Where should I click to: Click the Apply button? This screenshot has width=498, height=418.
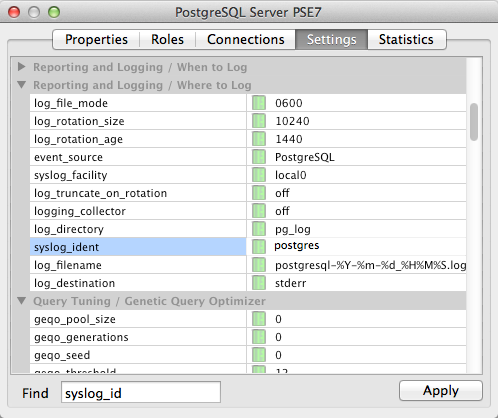[x=441, y=390]
